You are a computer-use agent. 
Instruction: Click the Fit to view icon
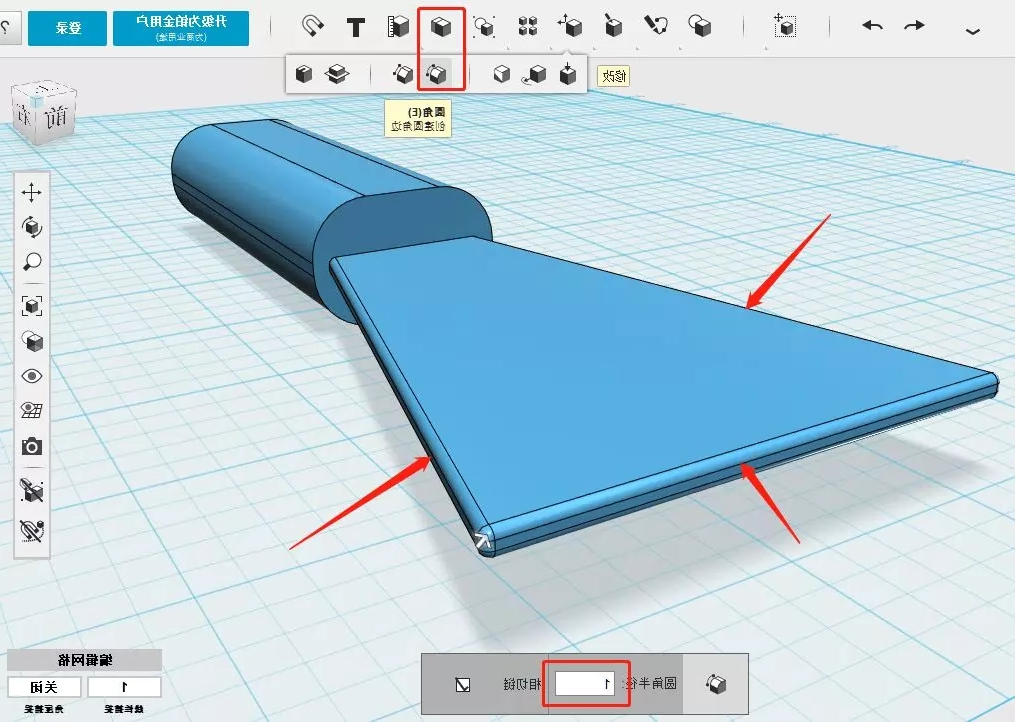[x=32, y=306]
